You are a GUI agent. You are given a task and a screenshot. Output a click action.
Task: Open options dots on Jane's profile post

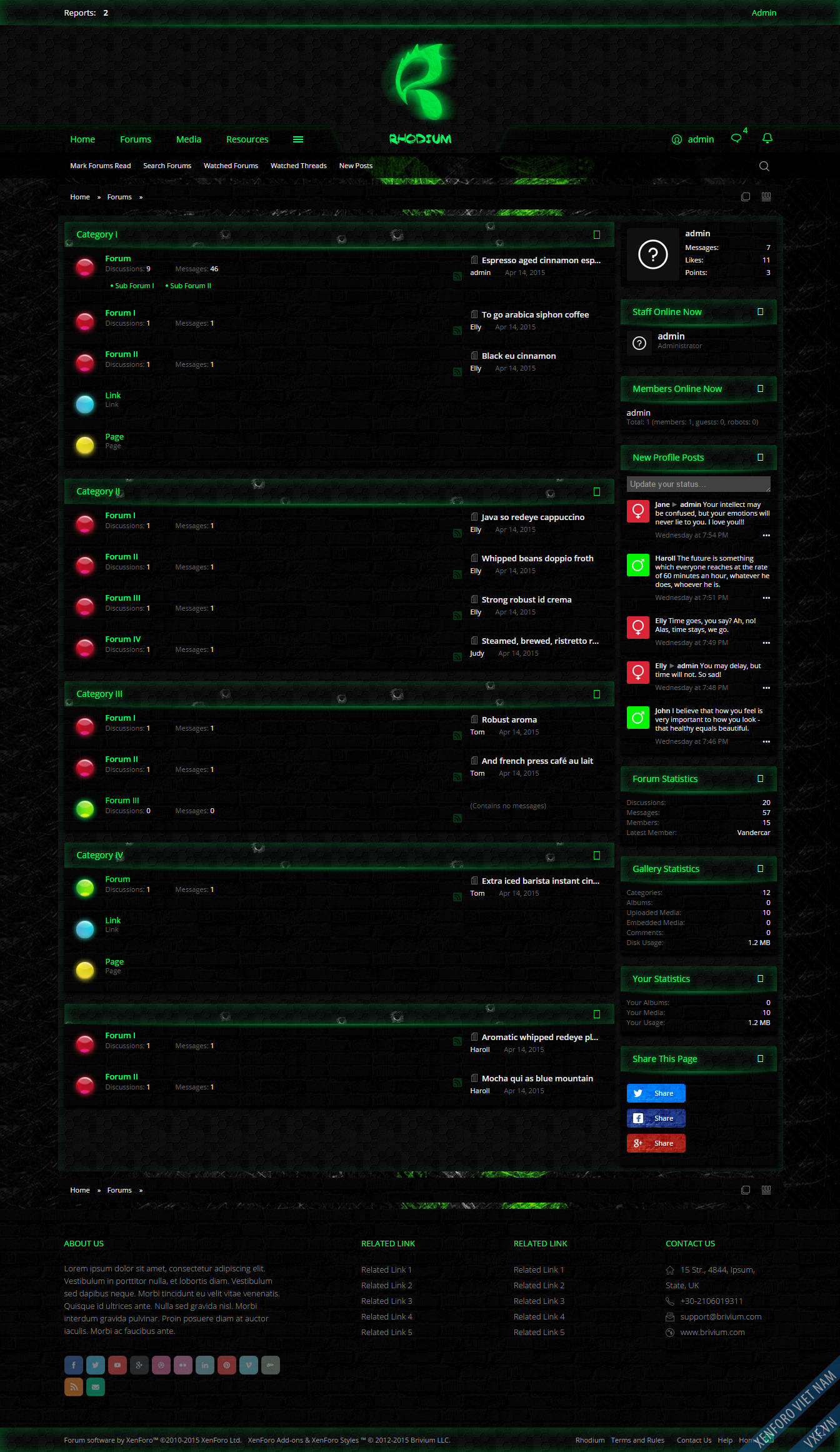tap(766, 536)
